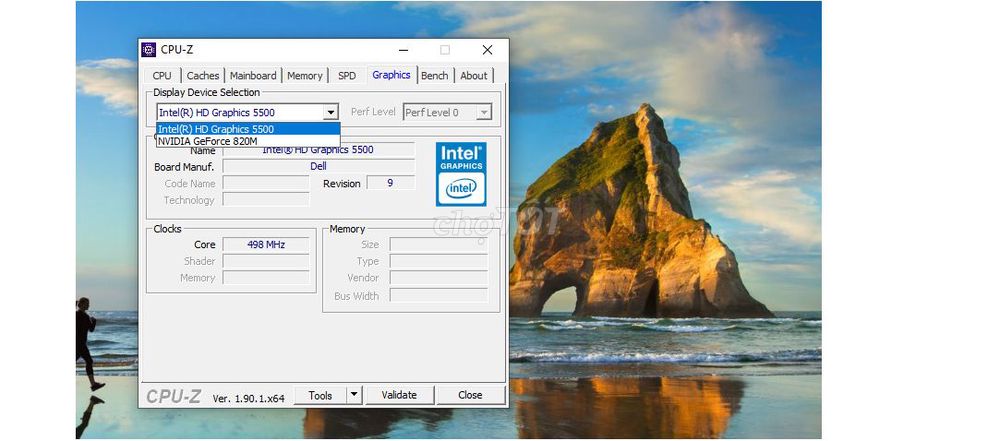Viewport: 1000px width, 441px height.
Task: Open the Bench tab
Action: coord(435,75)
